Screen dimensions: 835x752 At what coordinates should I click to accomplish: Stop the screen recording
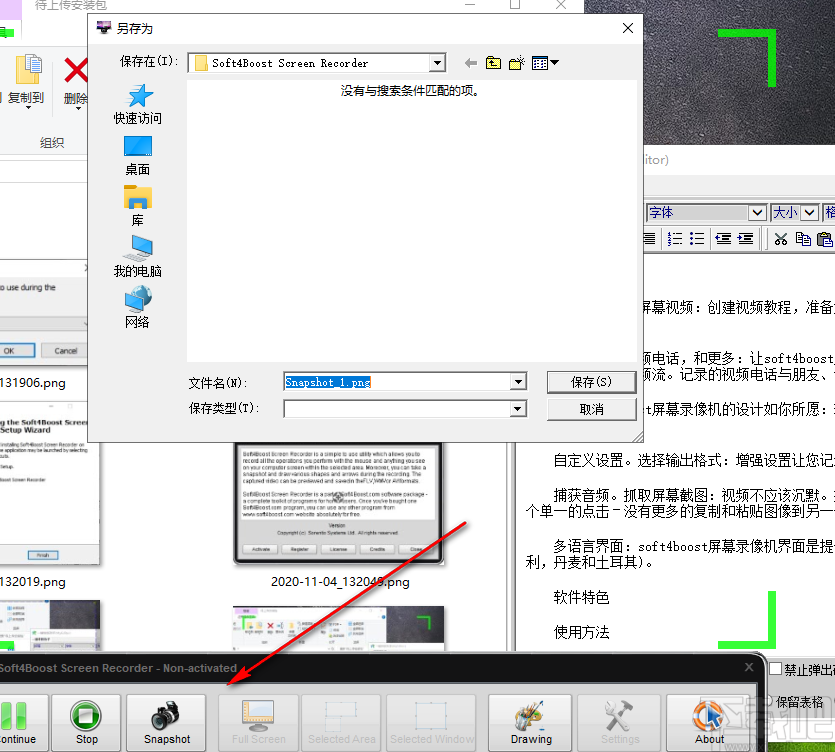(86, 722)
